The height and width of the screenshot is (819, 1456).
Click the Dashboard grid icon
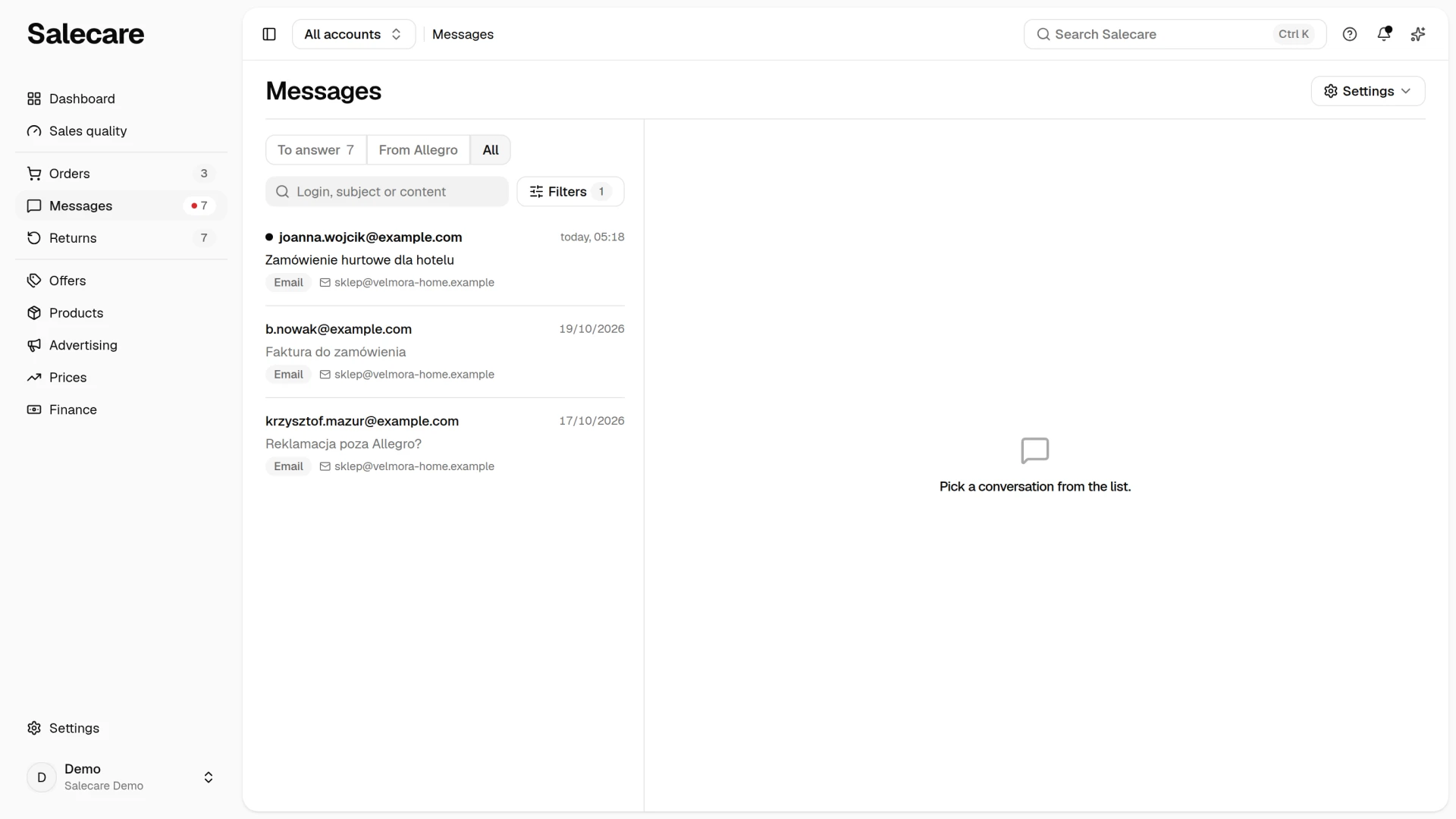point(34,99)
